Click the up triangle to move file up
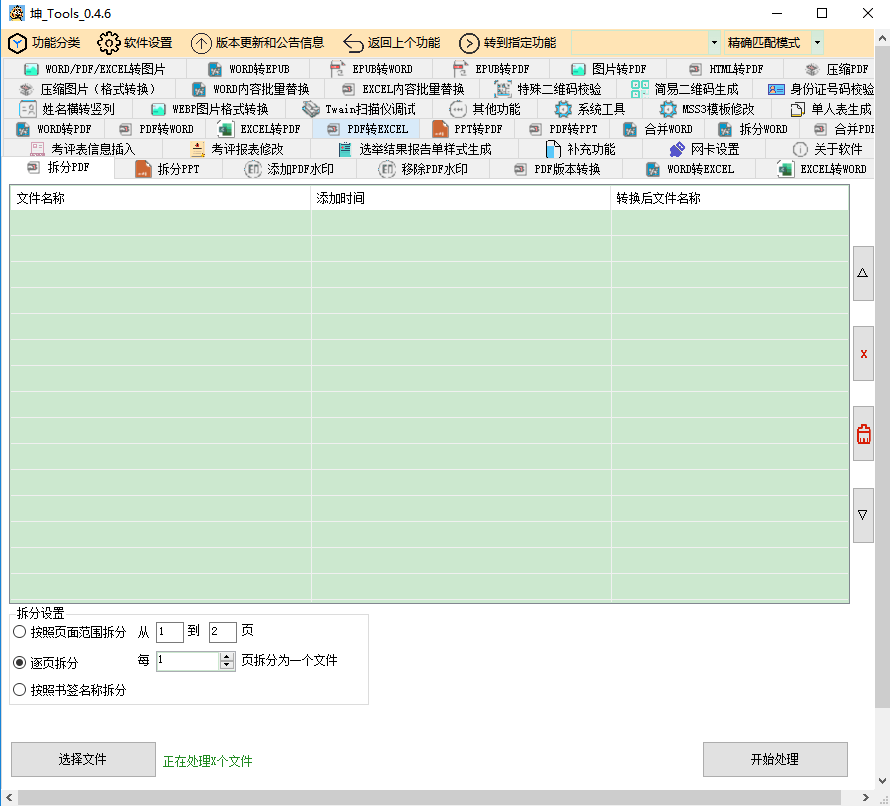 [x=862, y=272]
